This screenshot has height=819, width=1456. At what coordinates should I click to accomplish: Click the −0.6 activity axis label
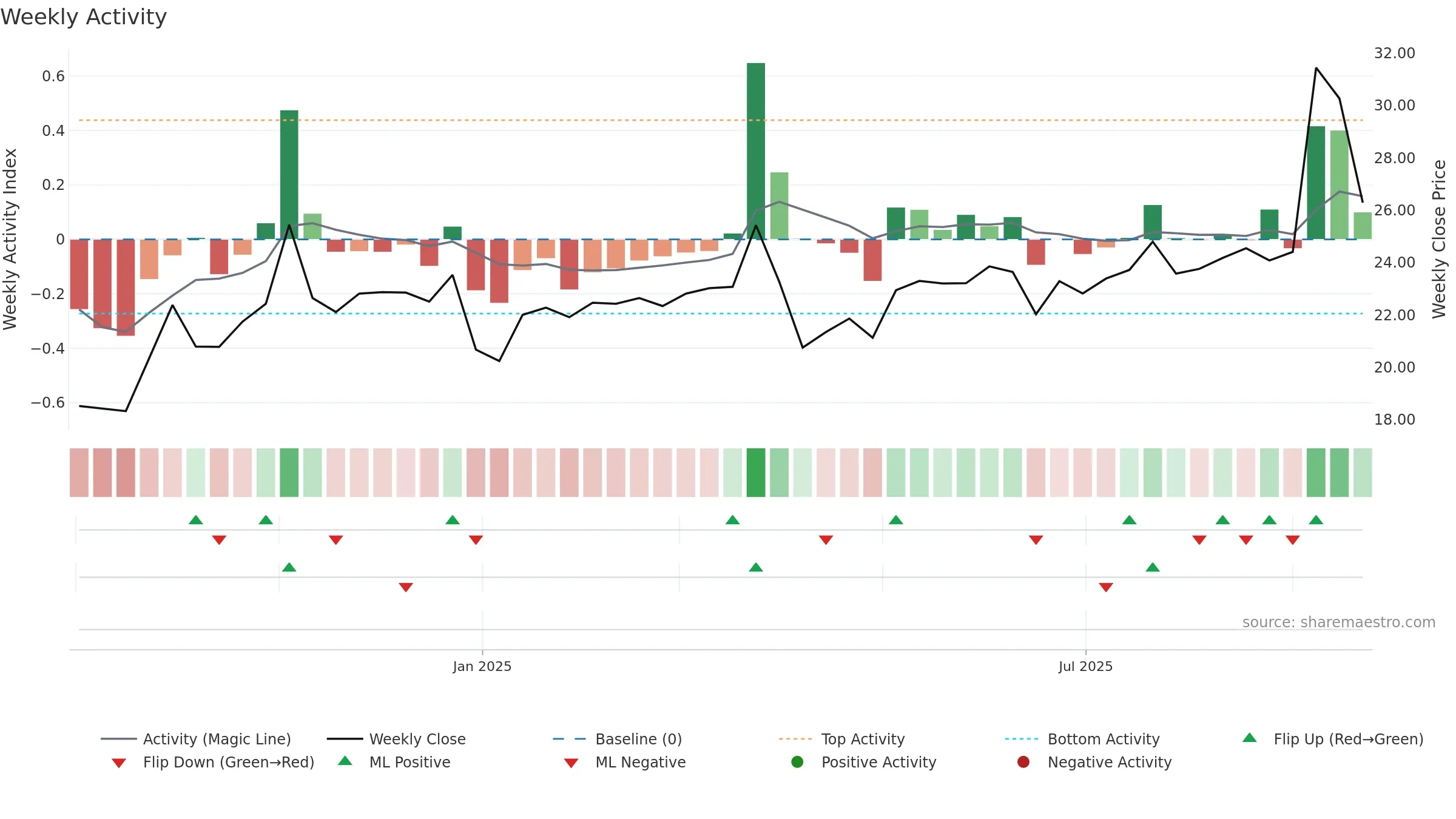(47, 402)
